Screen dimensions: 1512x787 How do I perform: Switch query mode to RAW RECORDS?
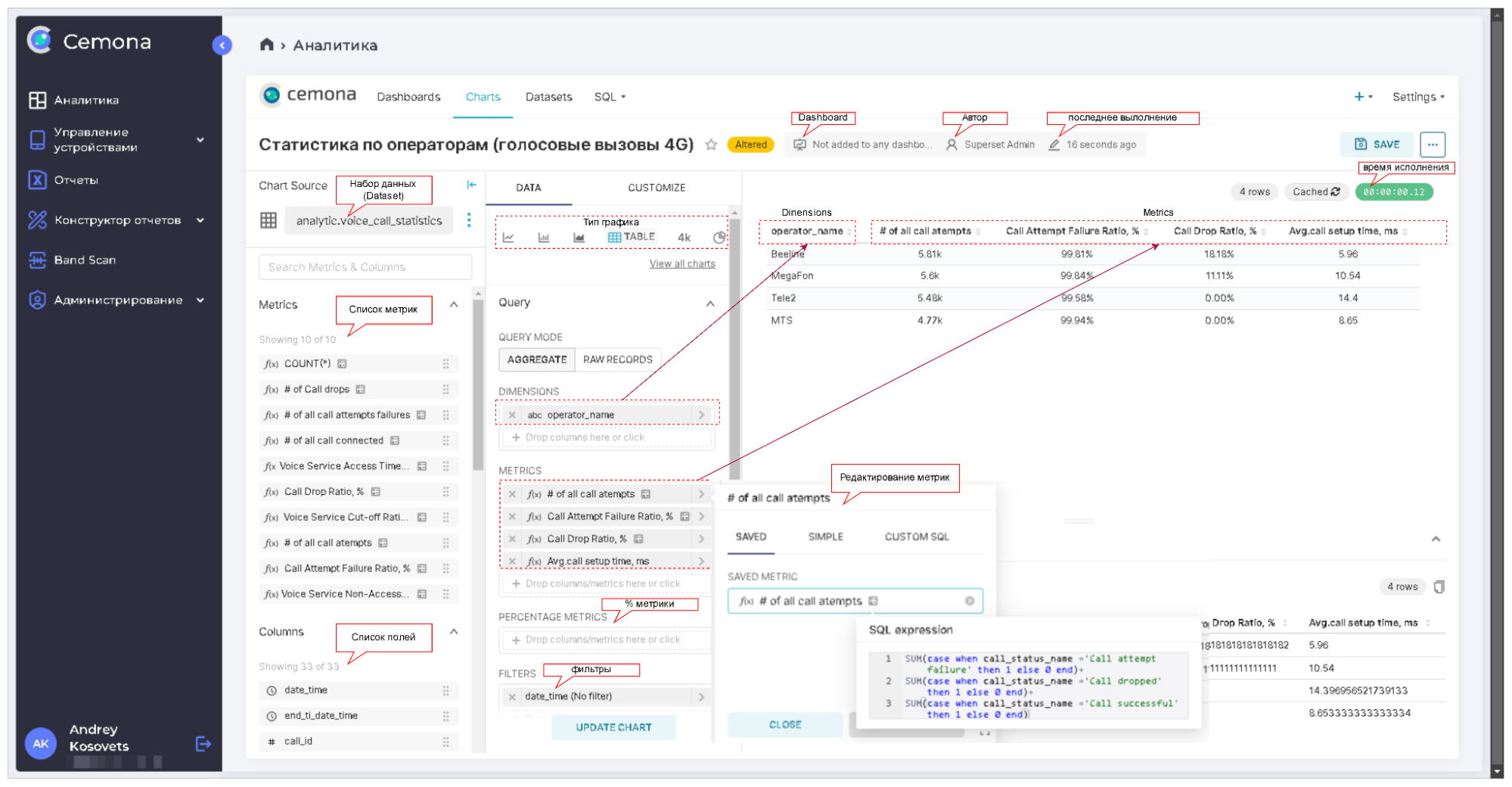click(x=617, y=359)
